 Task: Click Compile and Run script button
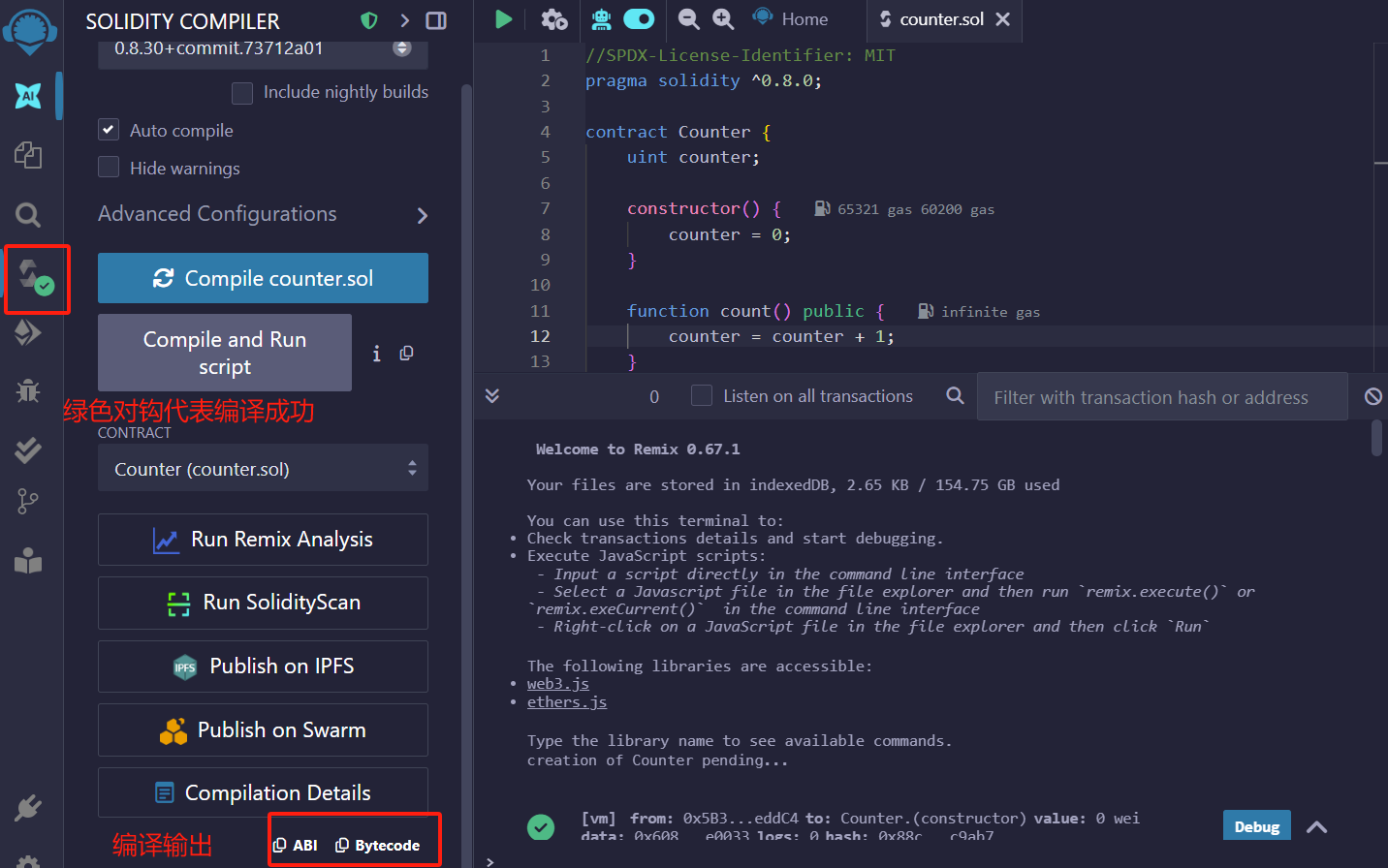pos(225,353)
